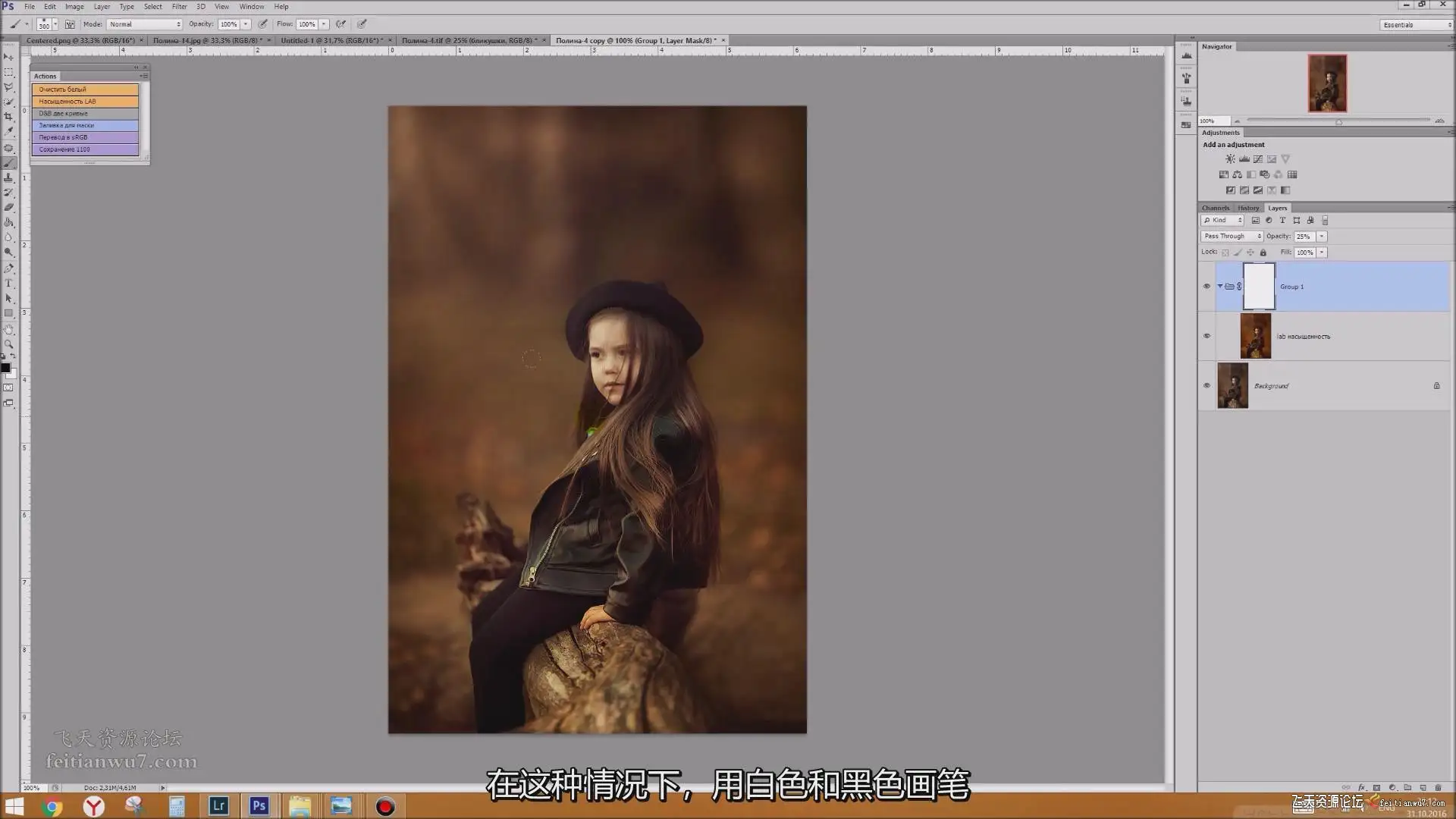Select the Eyedropper tool
The image size is (1456, 819).
(9, 131)
